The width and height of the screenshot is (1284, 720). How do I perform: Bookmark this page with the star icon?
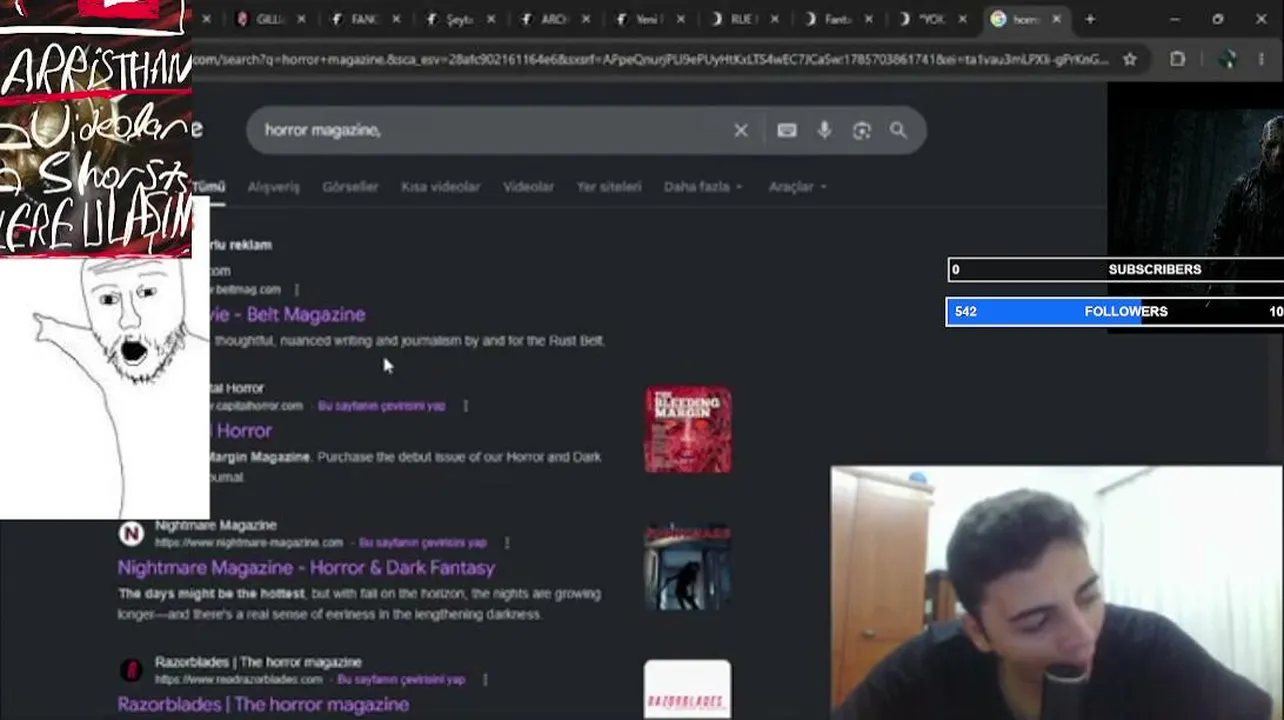1130,59
